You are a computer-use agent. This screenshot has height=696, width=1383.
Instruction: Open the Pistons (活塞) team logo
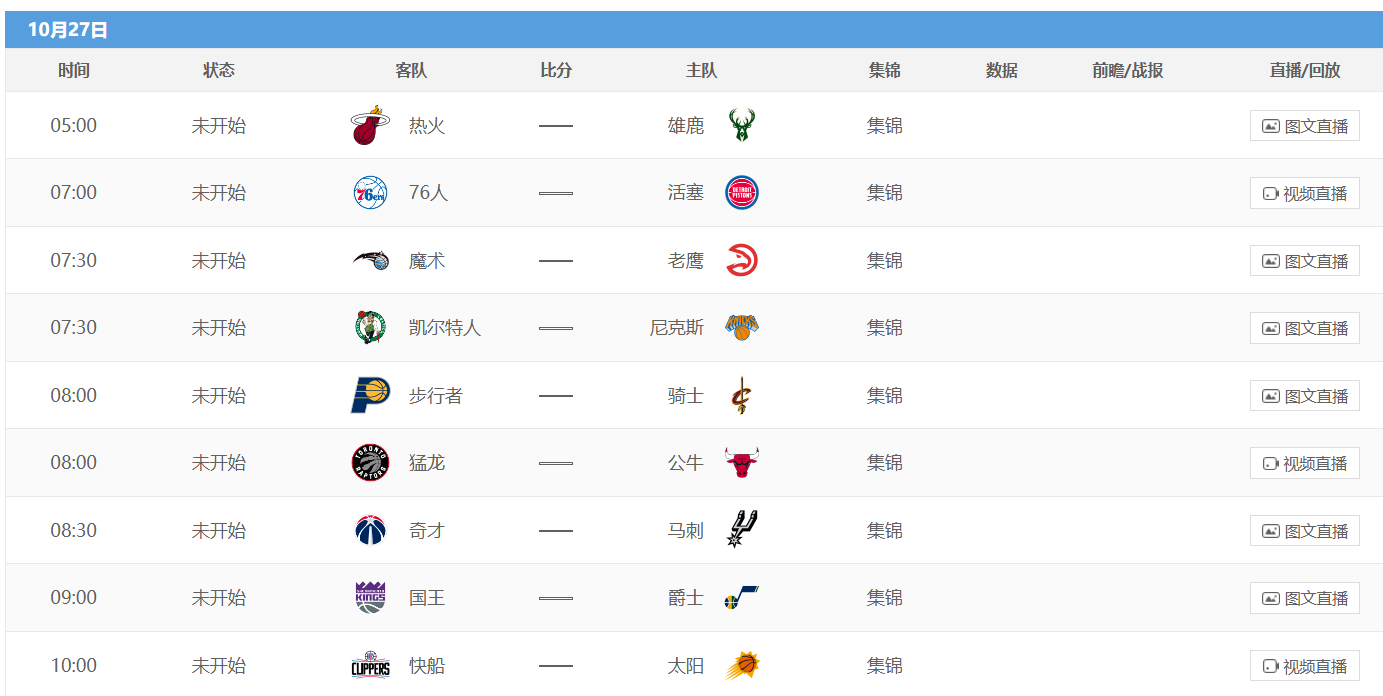point(742,192)
